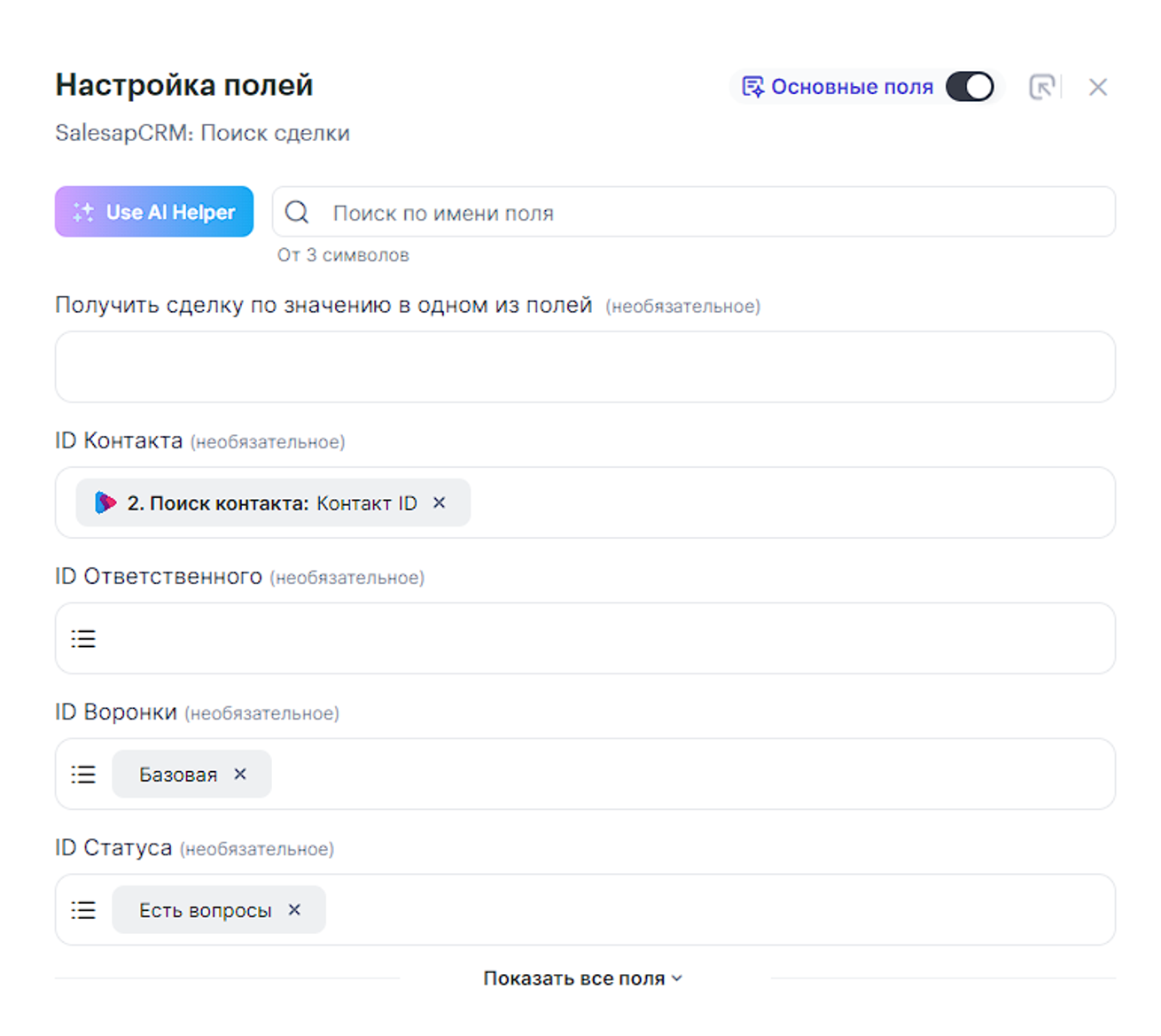Click the Основные поля label
The image size is (1161, 1036).
(852, 87)
